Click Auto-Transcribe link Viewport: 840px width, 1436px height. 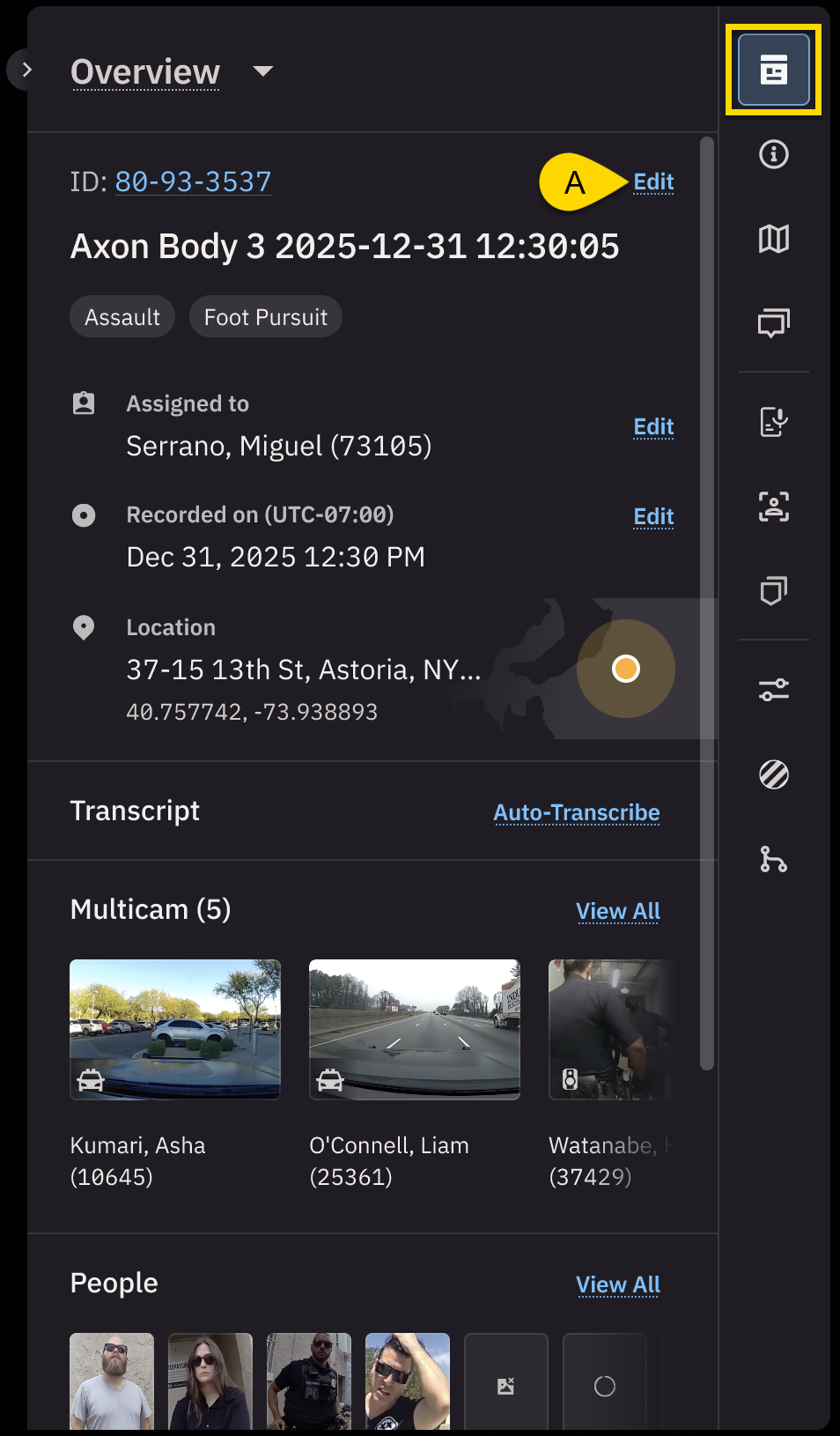[576, 812]
